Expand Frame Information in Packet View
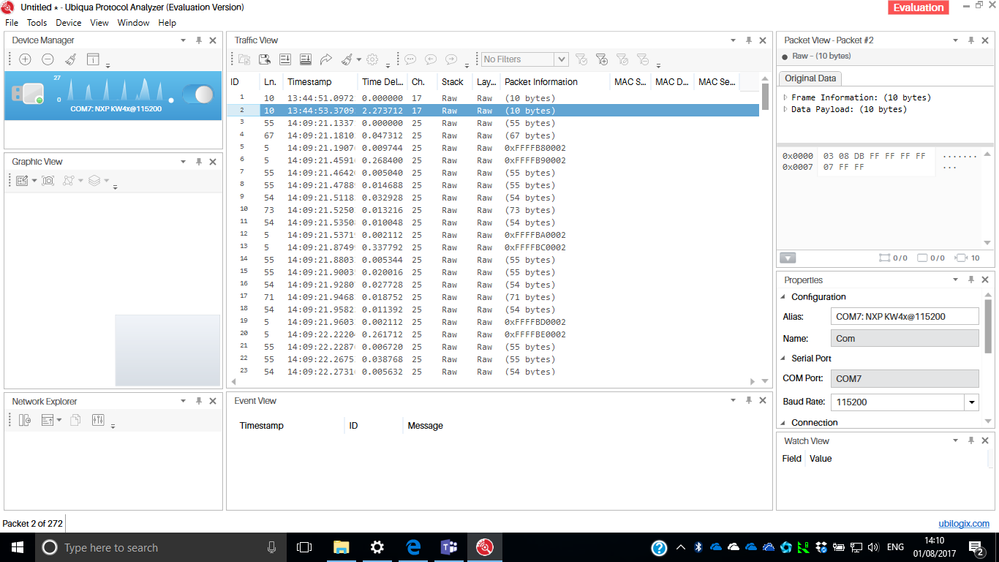The image size is (999, 562). [786, 97]
